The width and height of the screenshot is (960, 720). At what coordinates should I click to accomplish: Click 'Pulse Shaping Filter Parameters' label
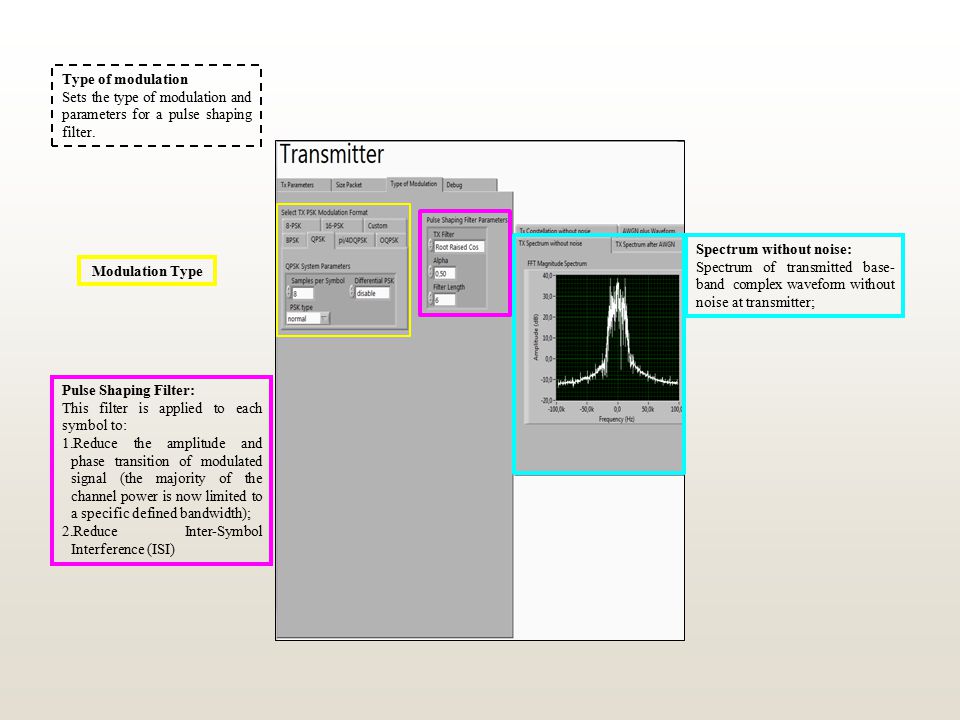click(x=467, y=220)
